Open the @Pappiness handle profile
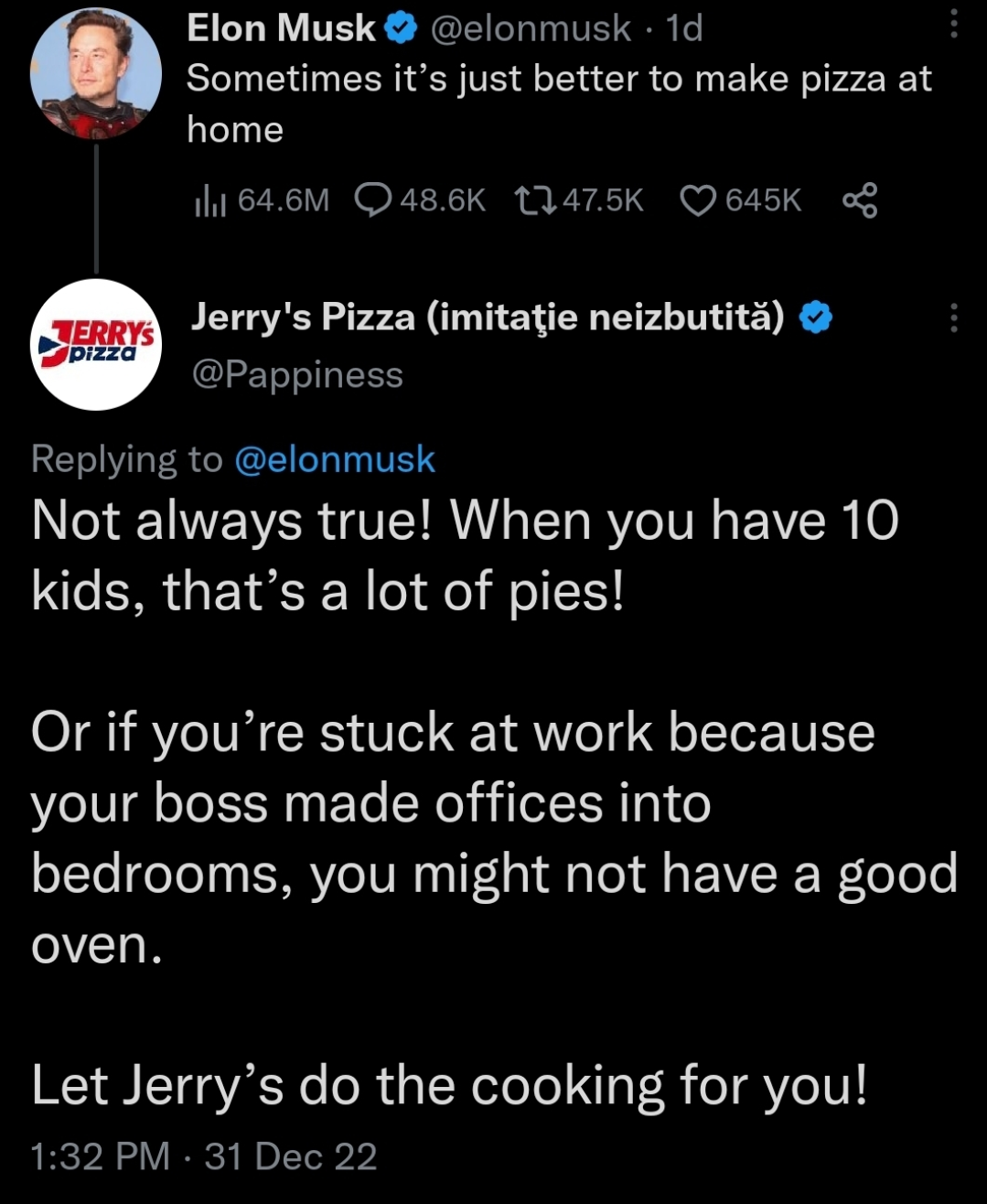The width and height of the screenshot is (987, 1204). coord(296,375)
